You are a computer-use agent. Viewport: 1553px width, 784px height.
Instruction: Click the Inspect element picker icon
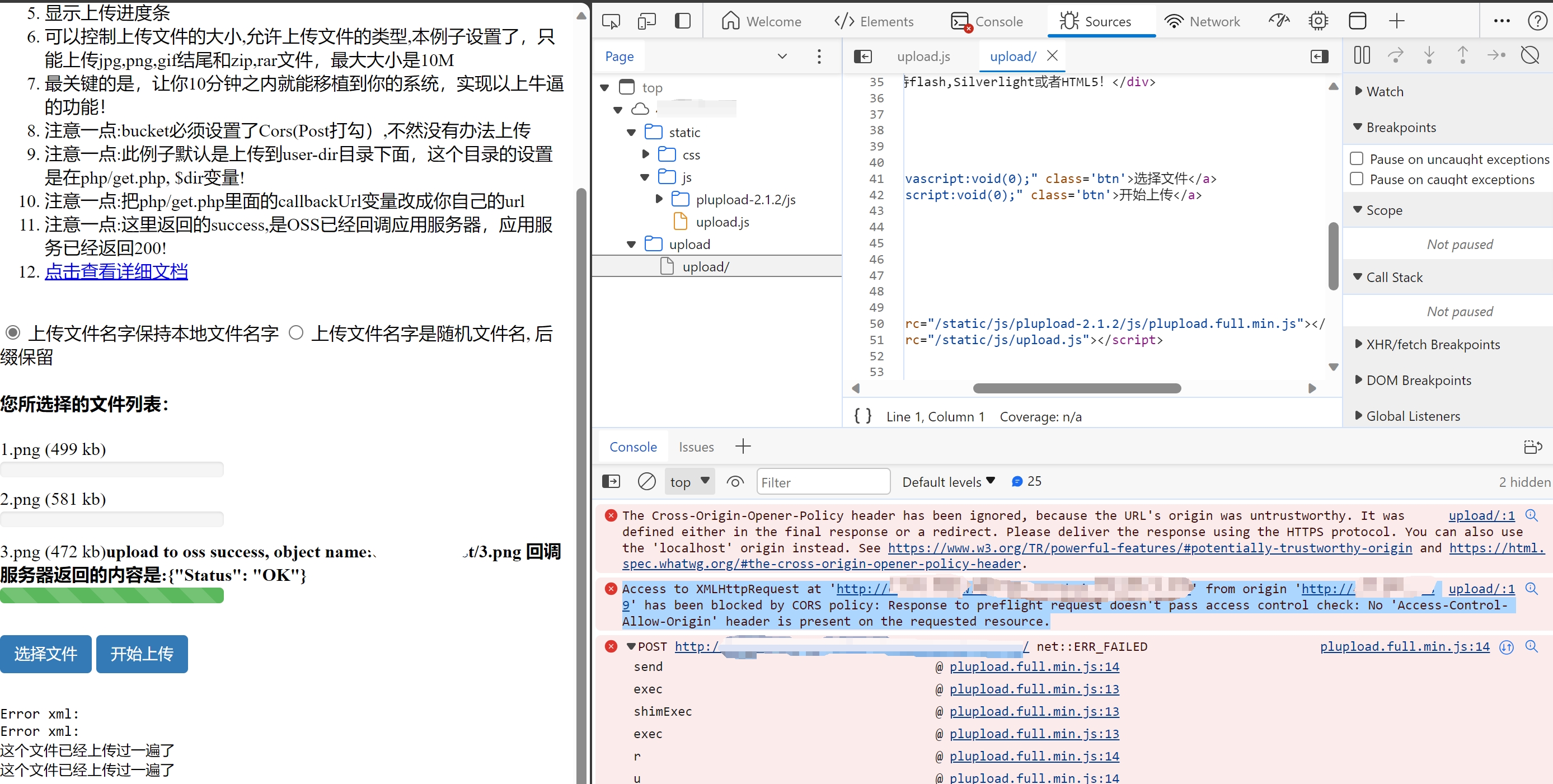[x=611, y=20]
